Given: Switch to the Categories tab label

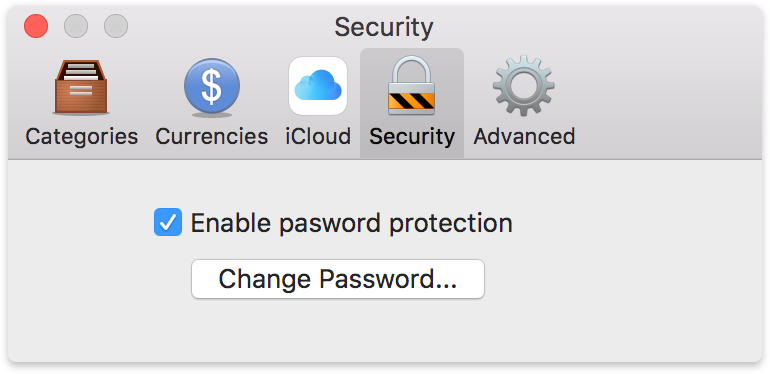Looking at the screenshot, I should [x=82, y=136].
